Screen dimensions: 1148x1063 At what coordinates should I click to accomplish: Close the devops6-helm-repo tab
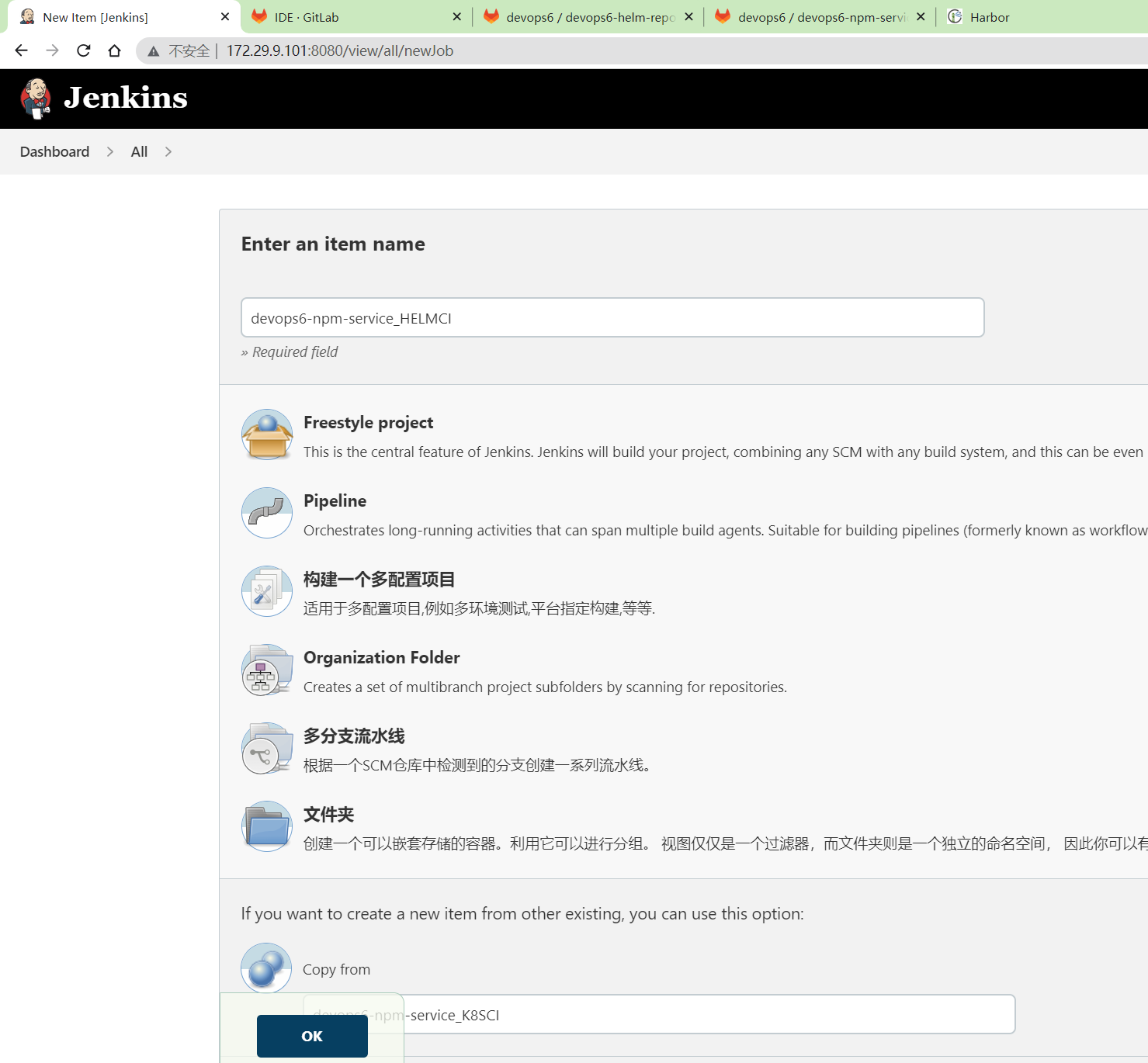pos(688,16)
